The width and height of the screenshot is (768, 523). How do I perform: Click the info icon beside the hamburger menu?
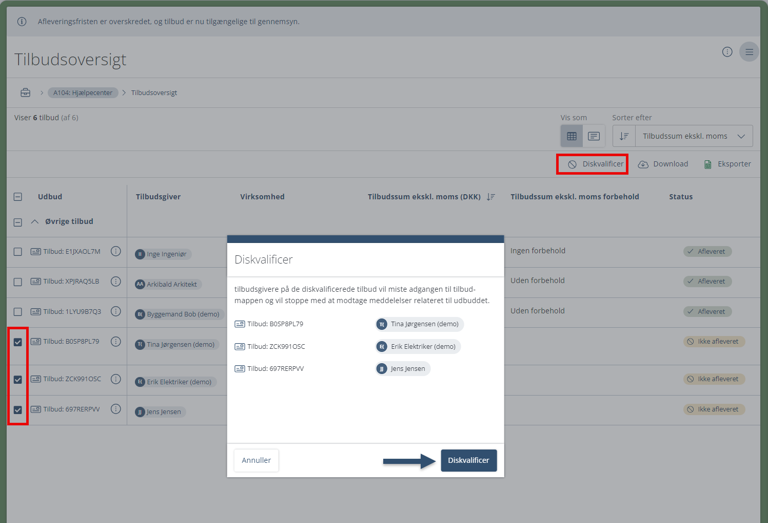click(x=727, y=52)
